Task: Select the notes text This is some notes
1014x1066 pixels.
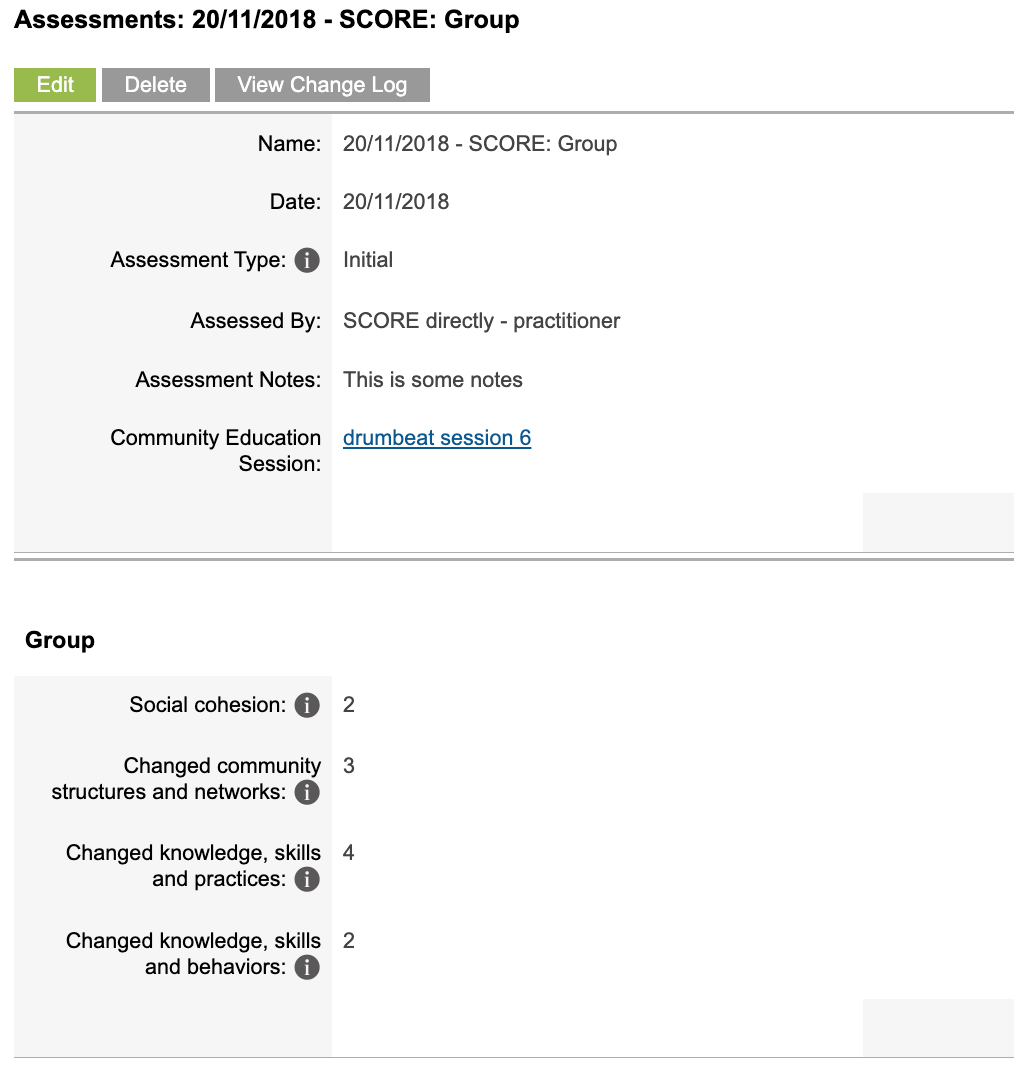Action: tap(432, 380)
